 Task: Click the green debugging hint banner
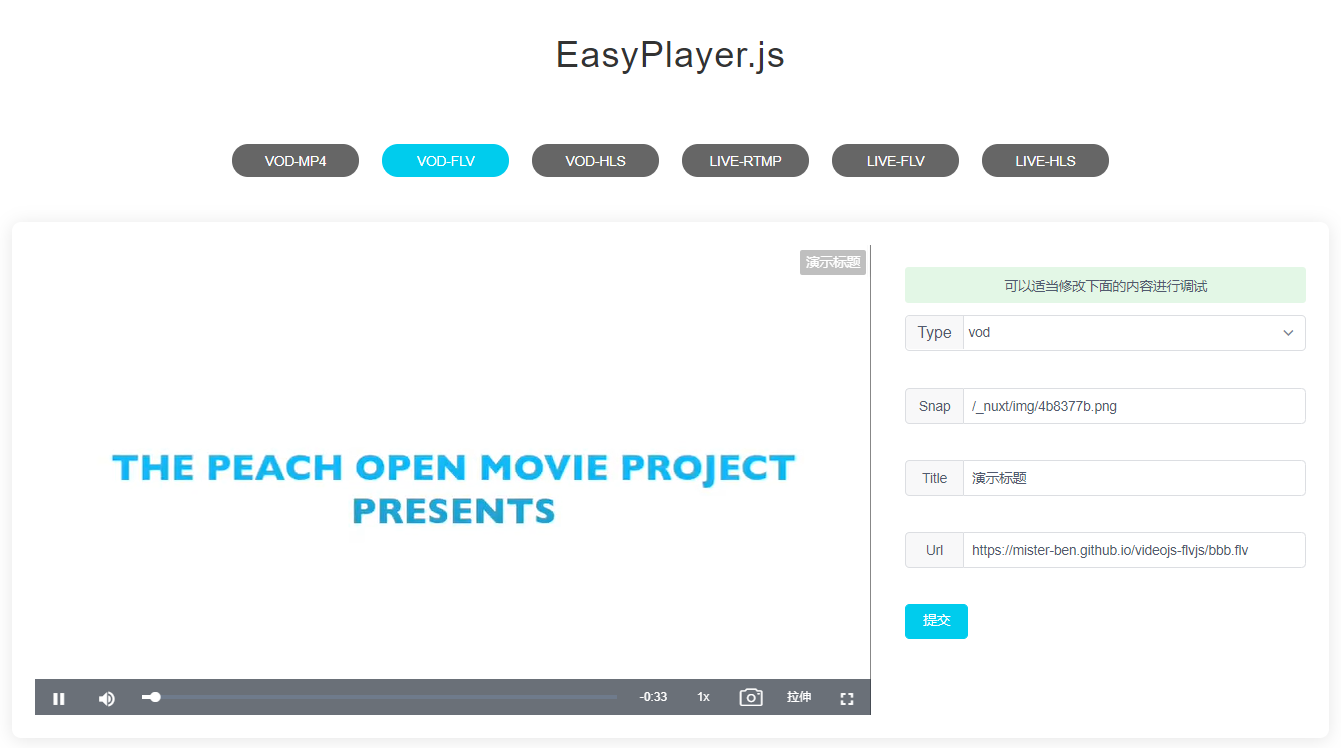1105,285
